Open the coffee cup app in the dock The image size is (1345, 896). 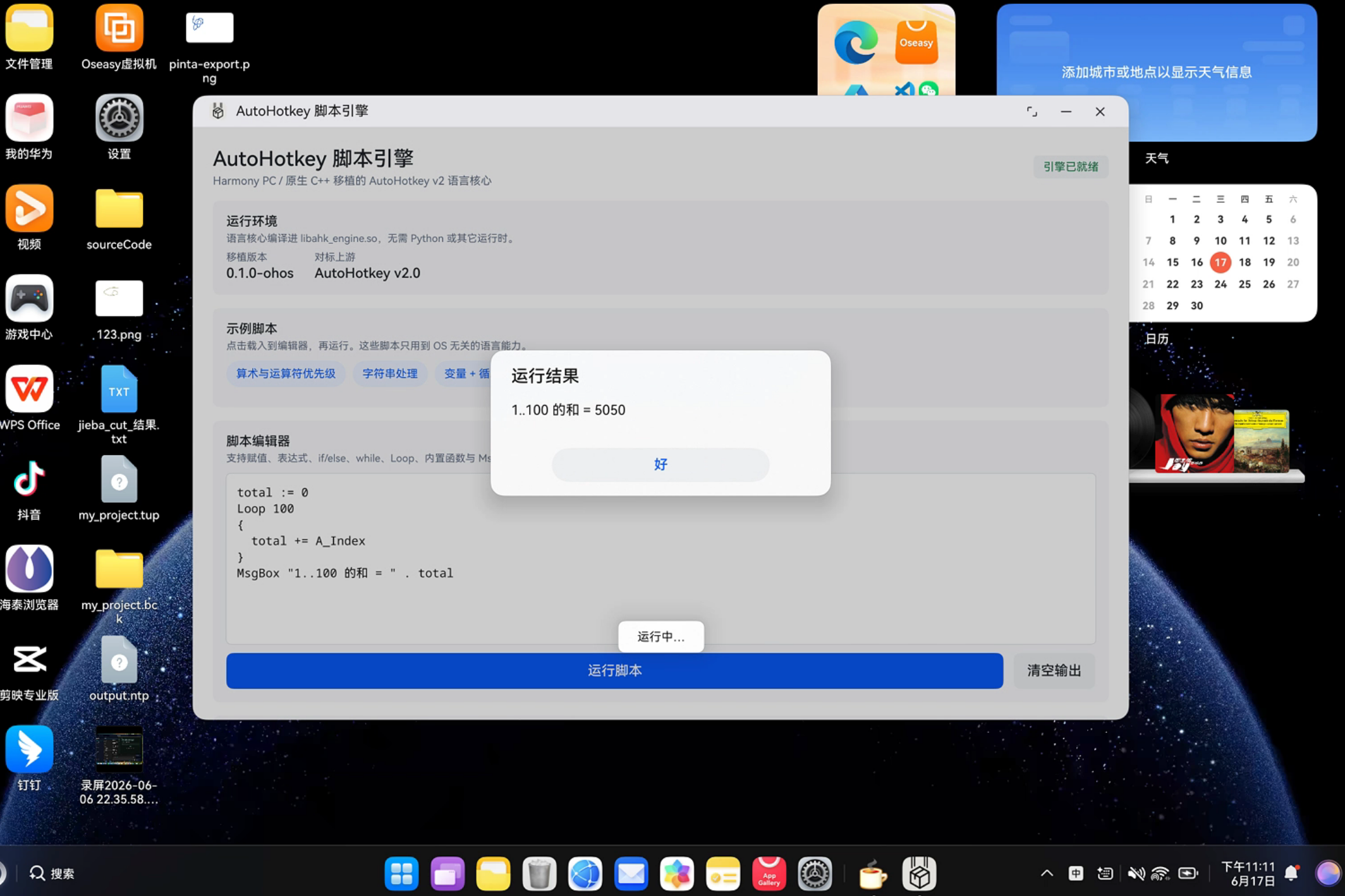point(873,875)
